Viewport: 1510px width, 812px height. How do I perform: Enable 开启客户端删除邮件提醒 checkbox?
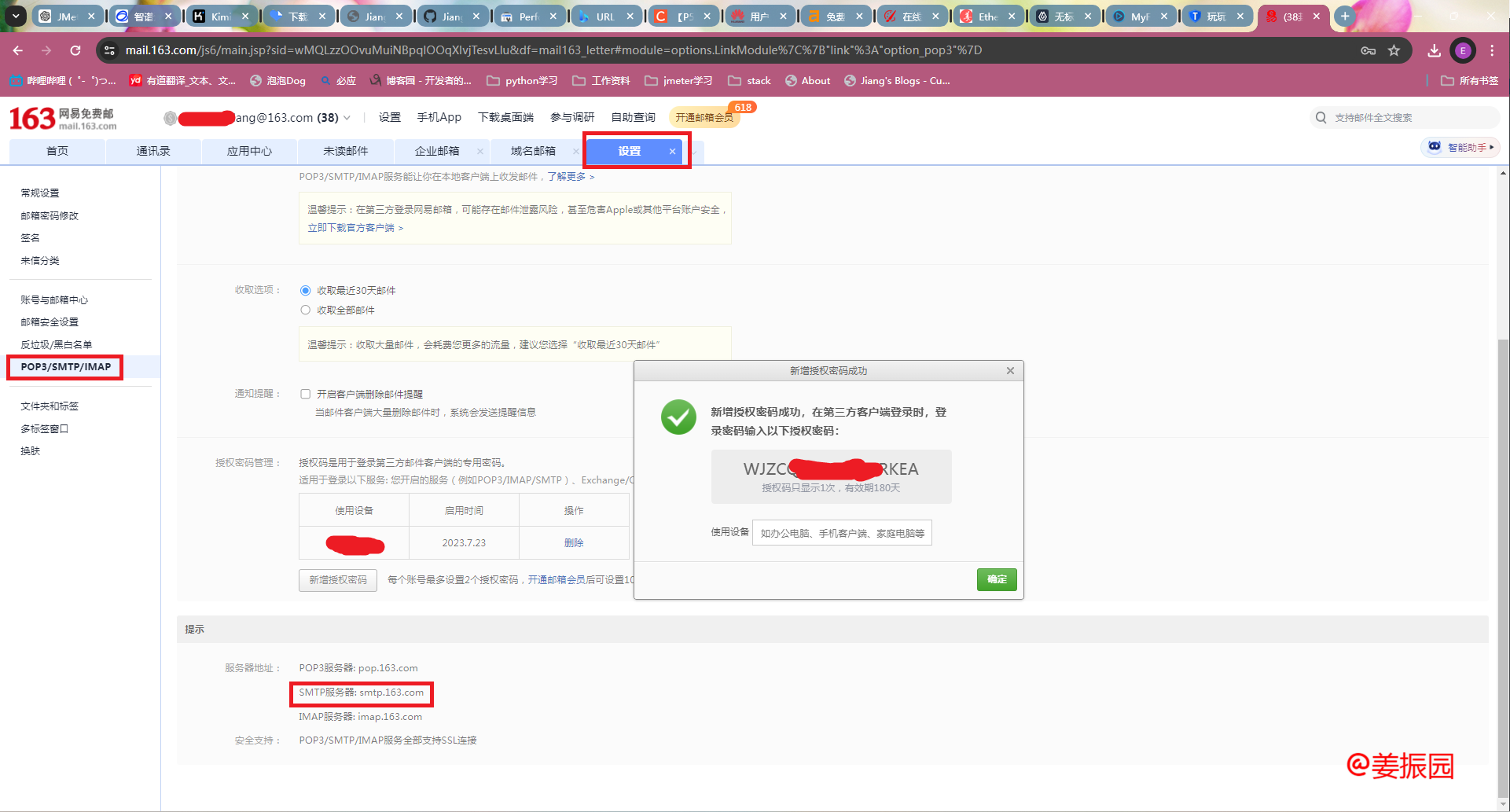305,395
